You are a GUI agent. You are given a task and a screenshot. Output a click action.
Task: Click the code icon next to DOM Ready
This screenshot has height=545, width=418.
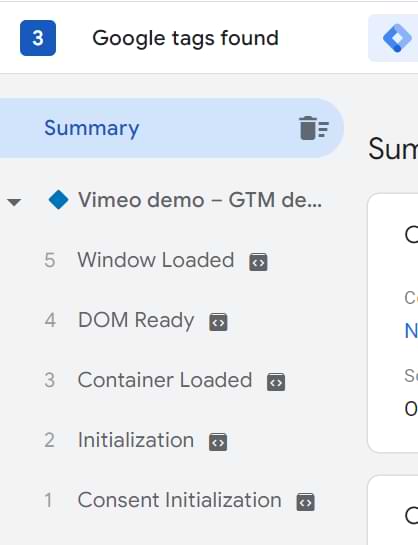tap(218, 322)
